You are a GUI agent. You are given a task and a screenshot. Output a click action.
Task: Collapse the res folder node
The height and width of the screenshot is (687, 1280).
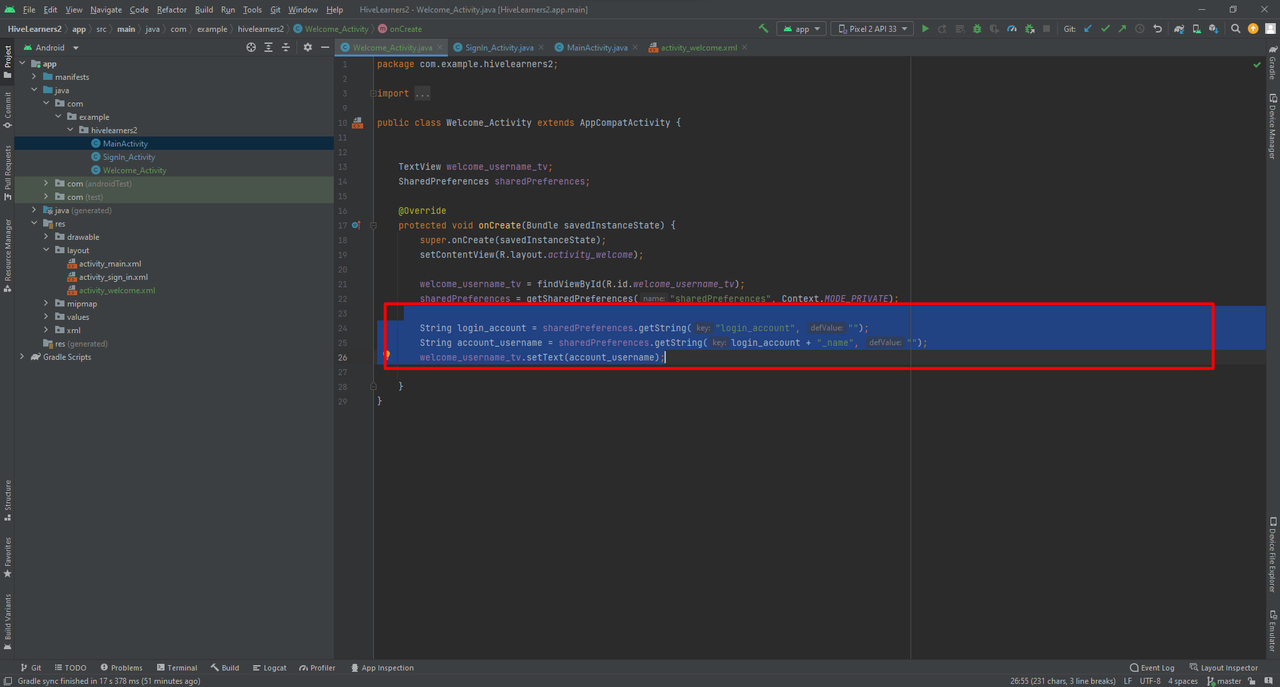pos(34,224)
